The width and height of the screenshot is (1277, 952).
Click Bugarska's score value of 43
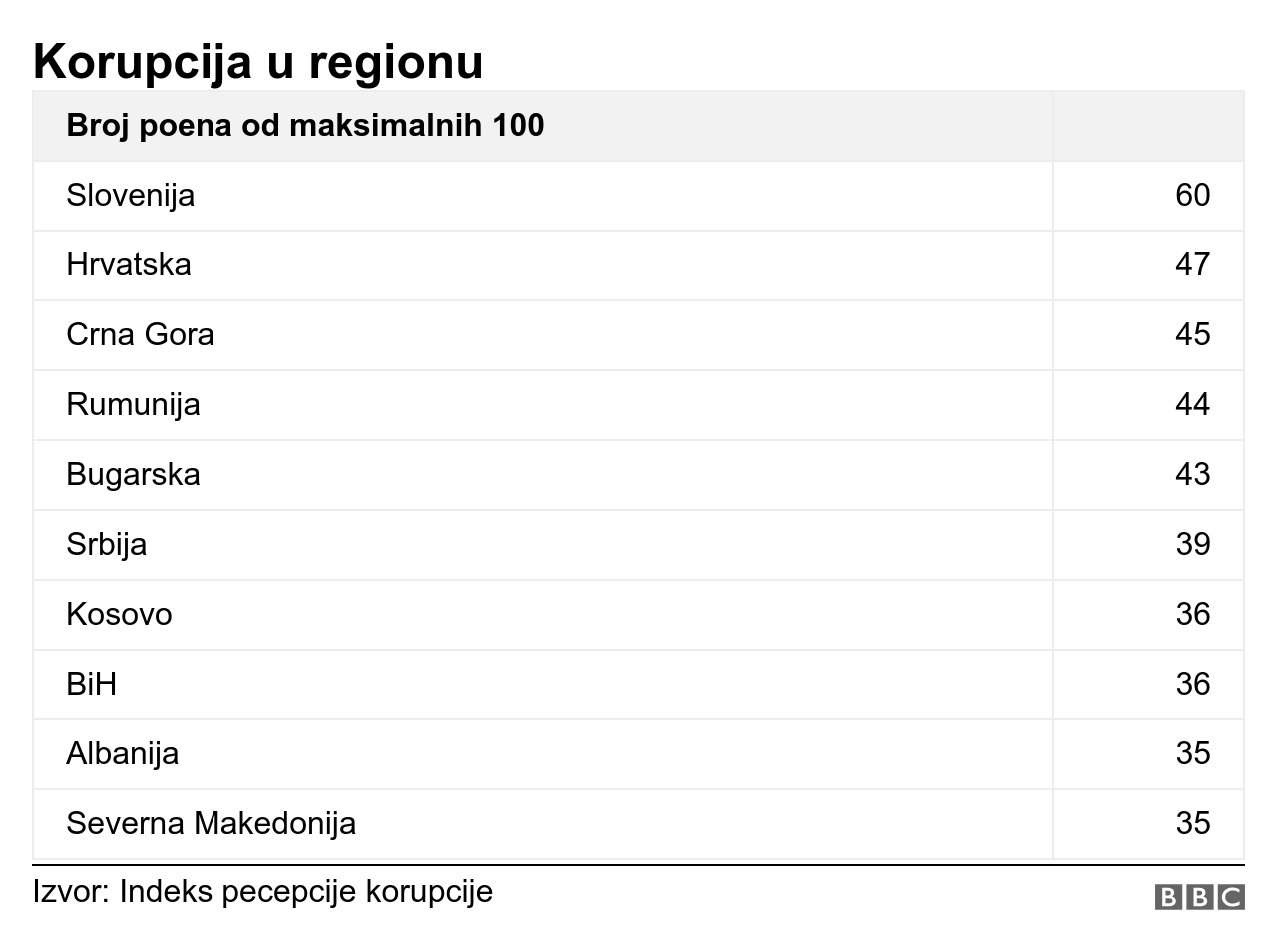click(x=1192, y=474)
